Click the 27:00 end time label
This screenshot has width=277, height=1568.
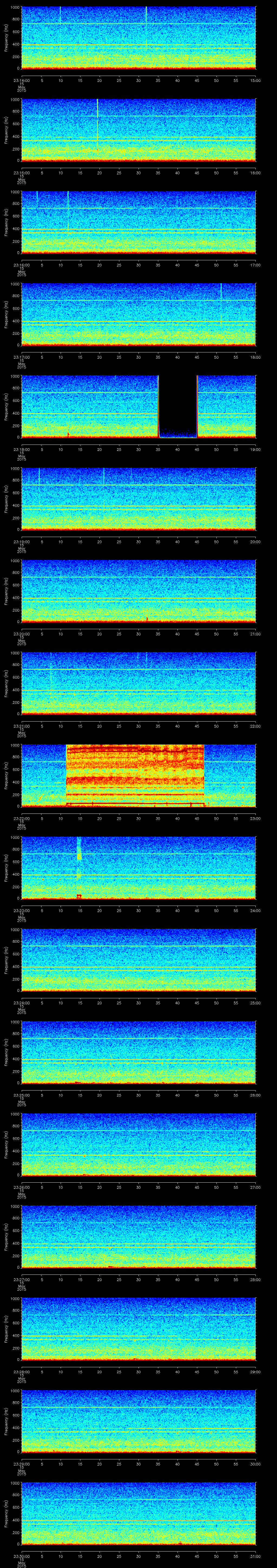[256, 1187]
